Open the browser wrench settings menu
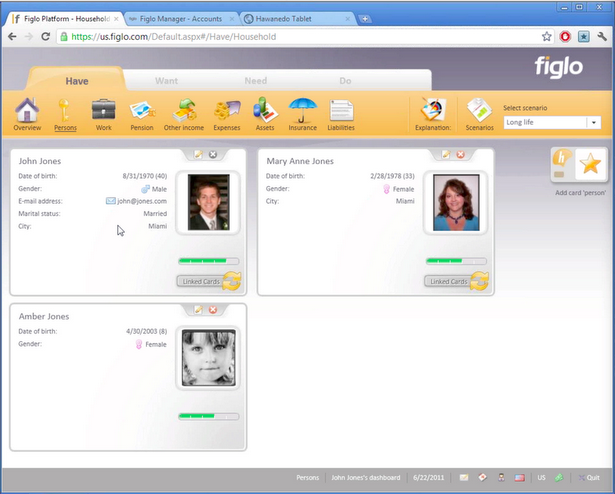The width and height of the screenshot is (615, 494). 602,36
